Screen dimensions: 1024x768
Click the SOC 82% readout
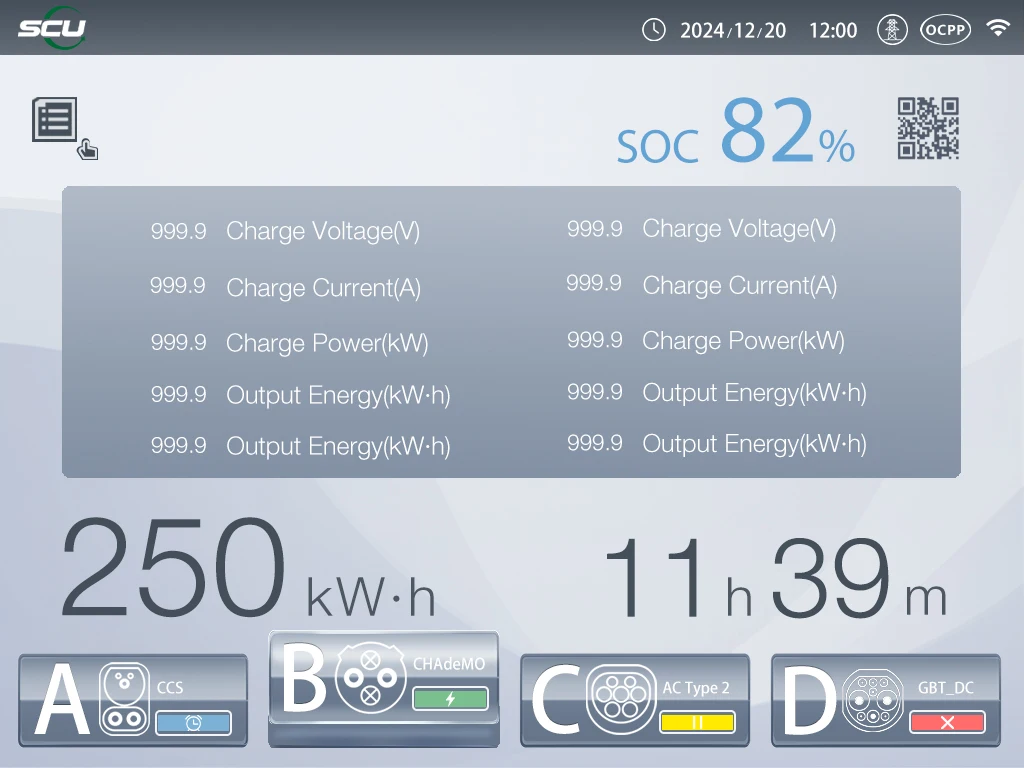[736, 135]
